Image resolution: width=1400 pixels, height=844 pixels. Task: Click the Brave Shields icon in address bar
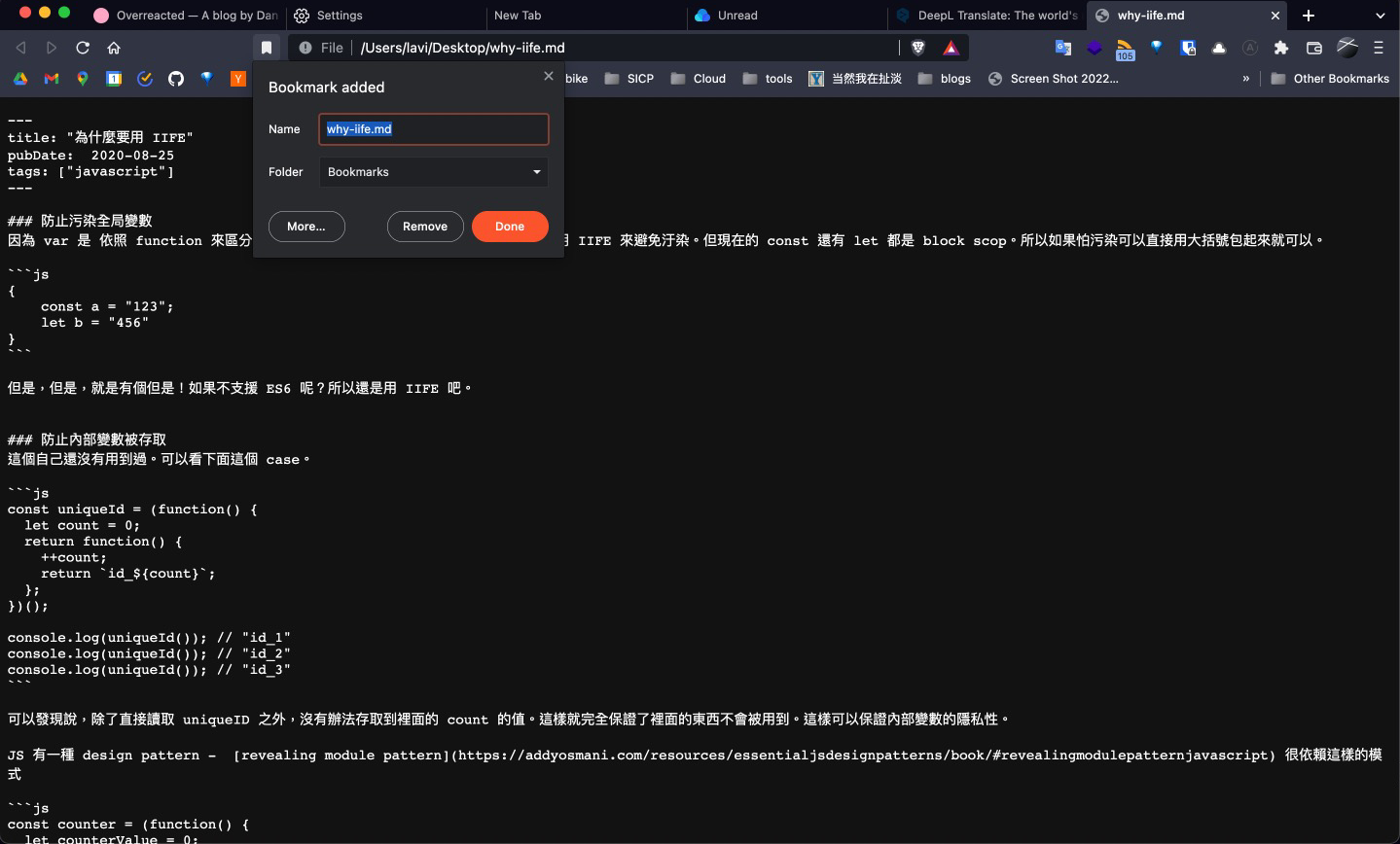pyautogui.click(x=917, y=47)
